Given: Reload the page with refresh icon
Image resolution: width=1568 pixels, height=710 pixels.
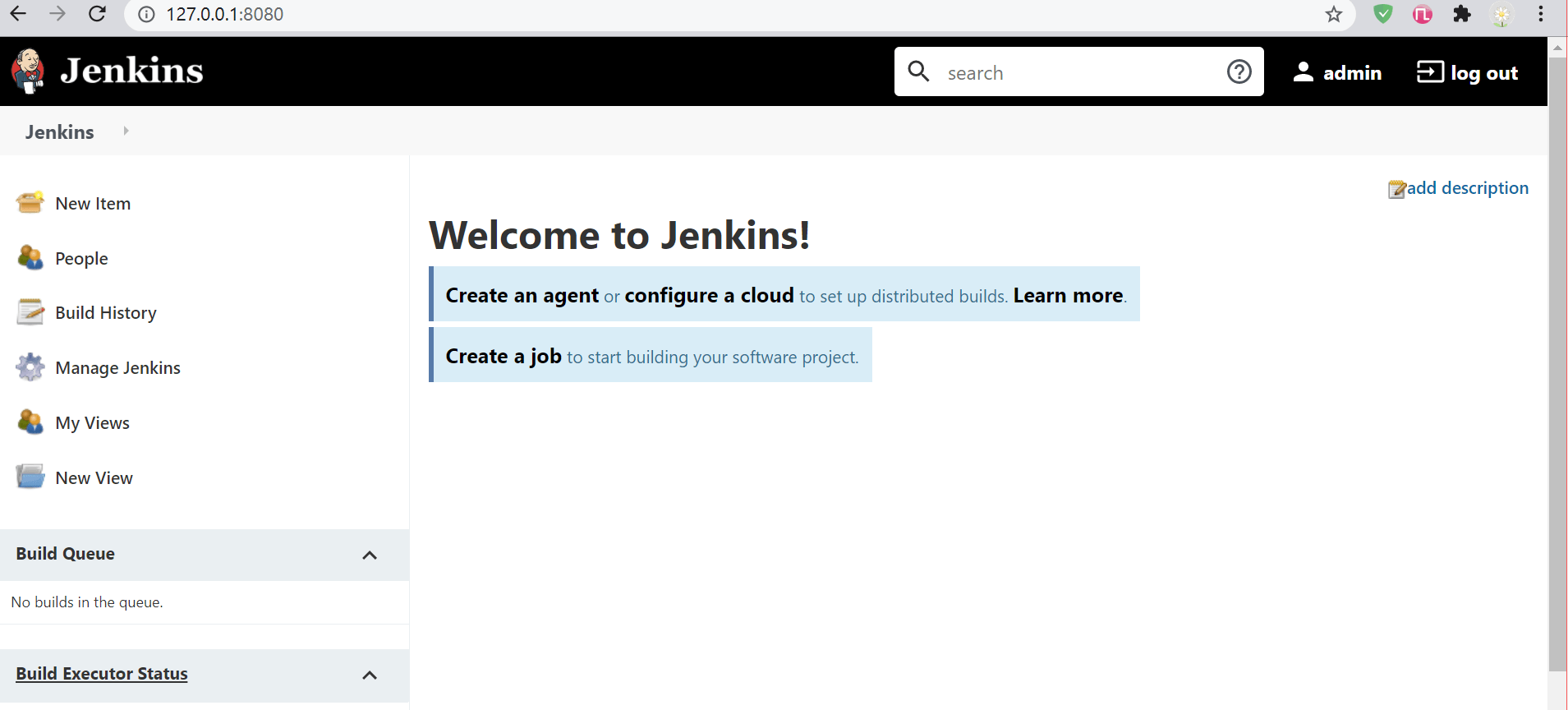Looking at the screenshot, I should pos(97,14).
